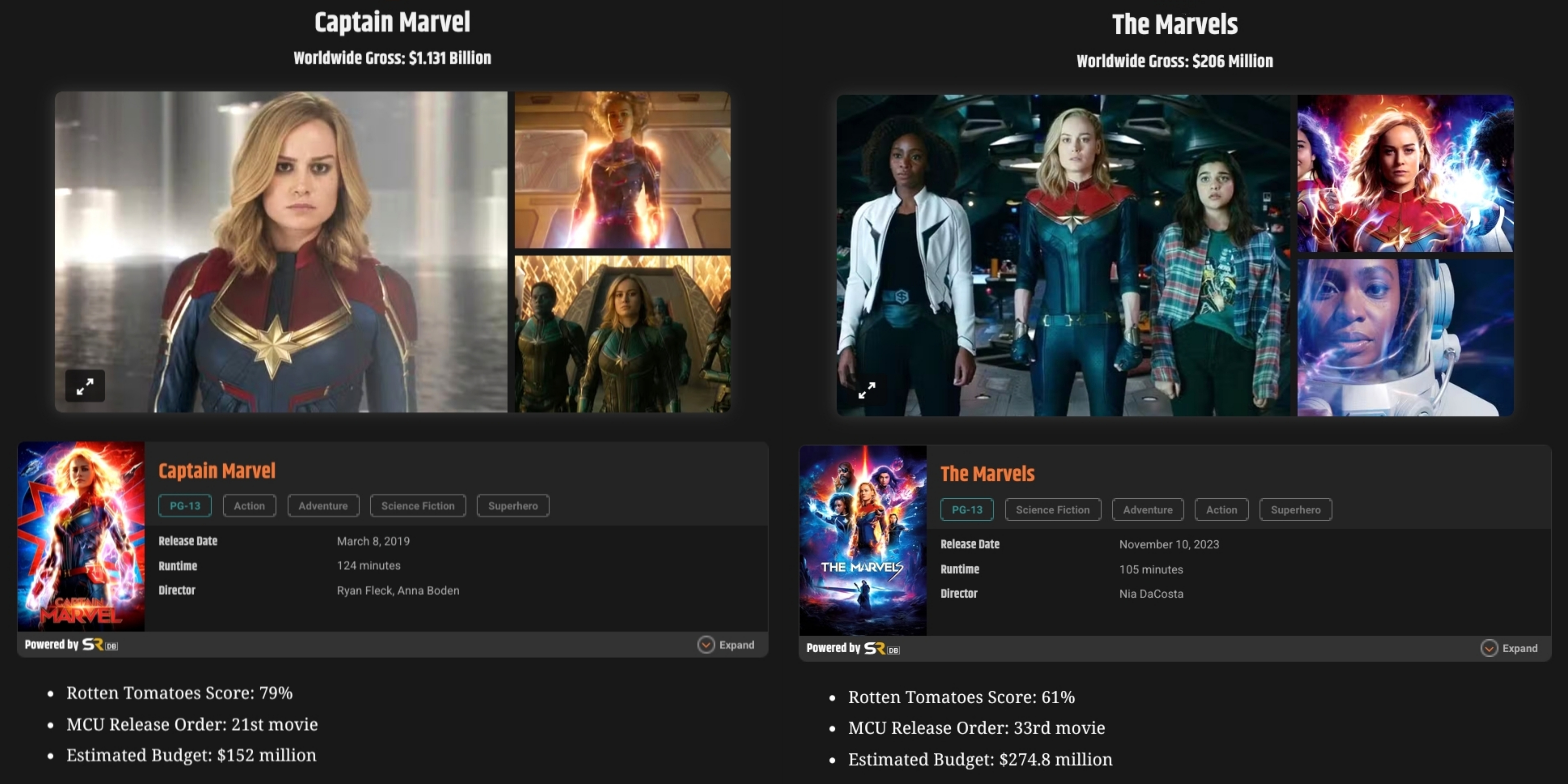1568x784 pixels.
Task: Click fullscreen icon on Captain Marvel gallery image
Action: [85, 386]
